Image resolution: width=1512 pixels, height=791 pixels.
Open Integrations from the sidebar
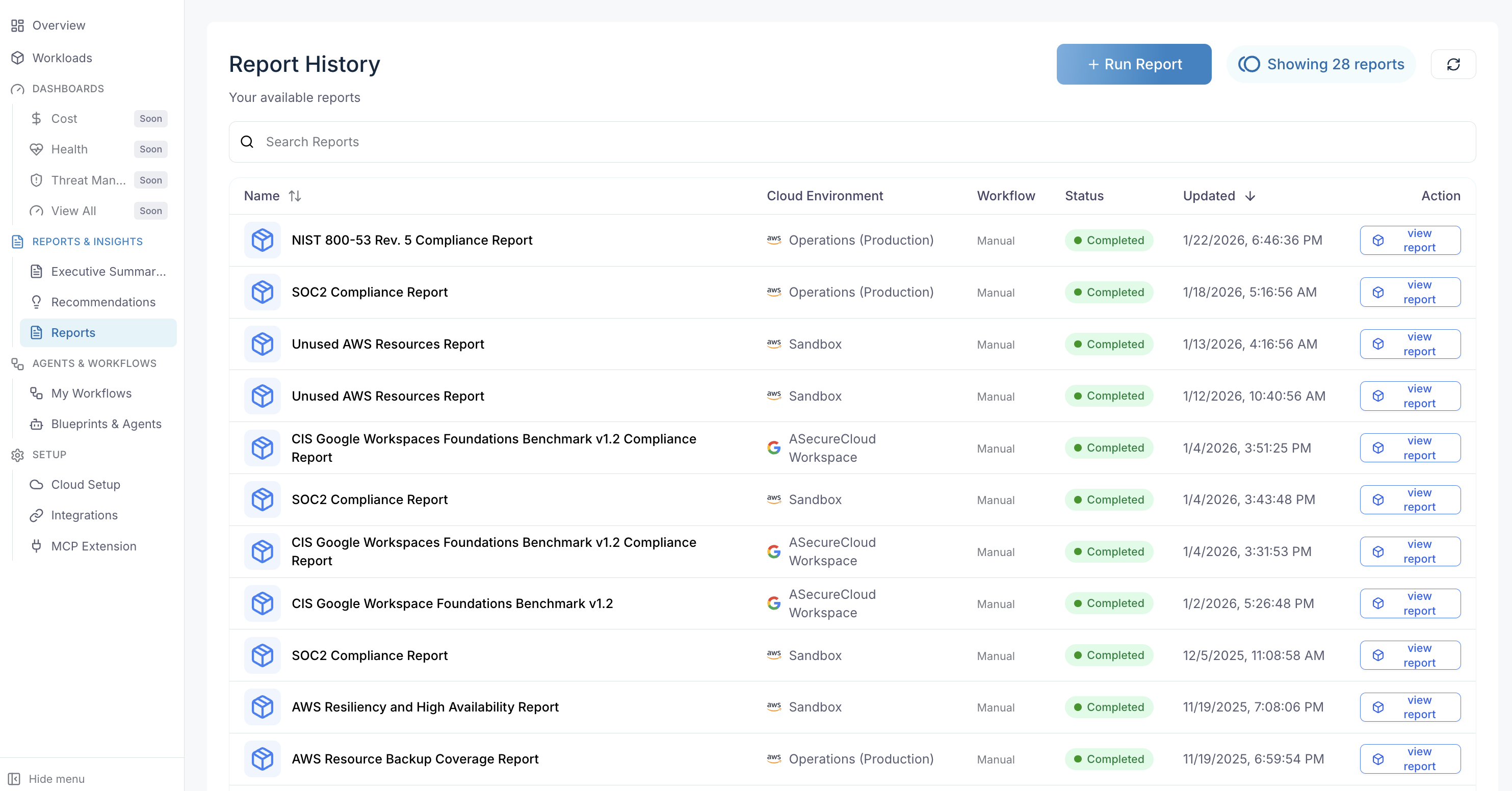85,515
